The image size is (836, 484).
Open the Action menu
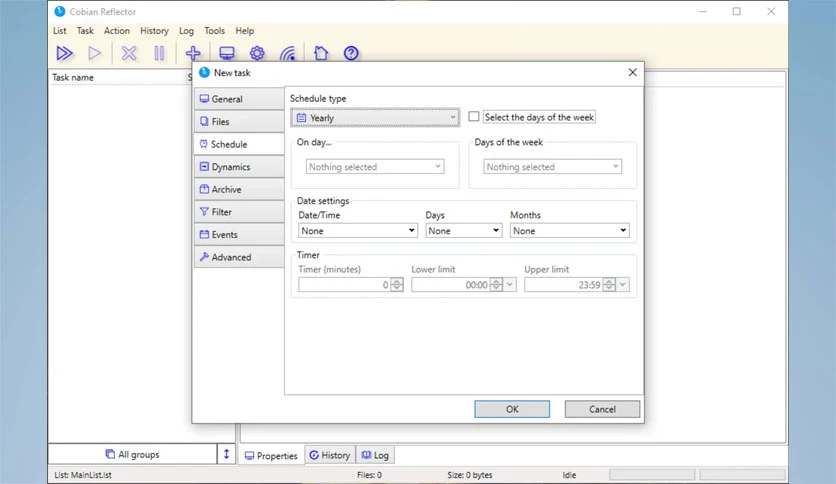(117, 31)
